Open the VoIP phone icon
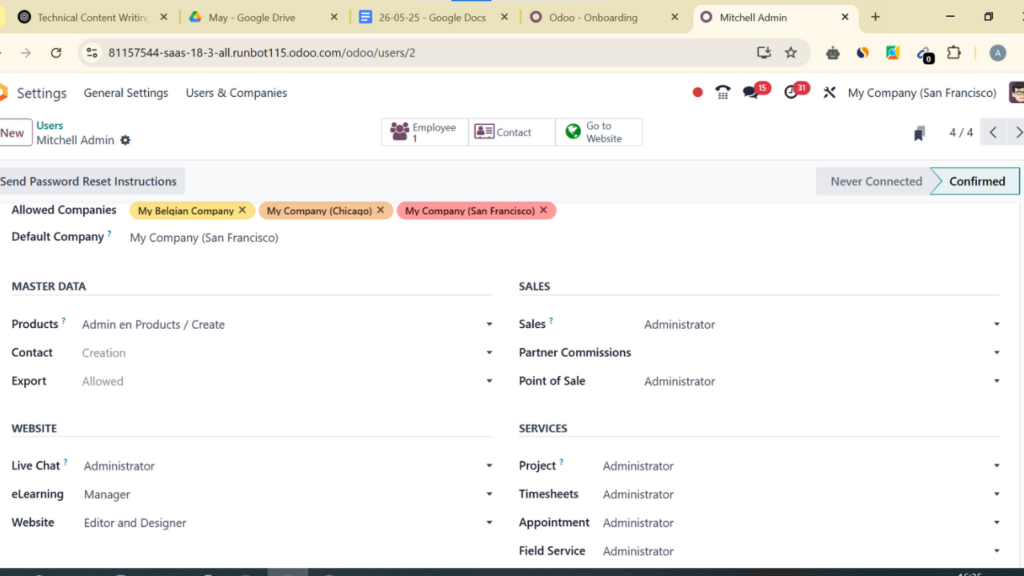 pos(722,93)
